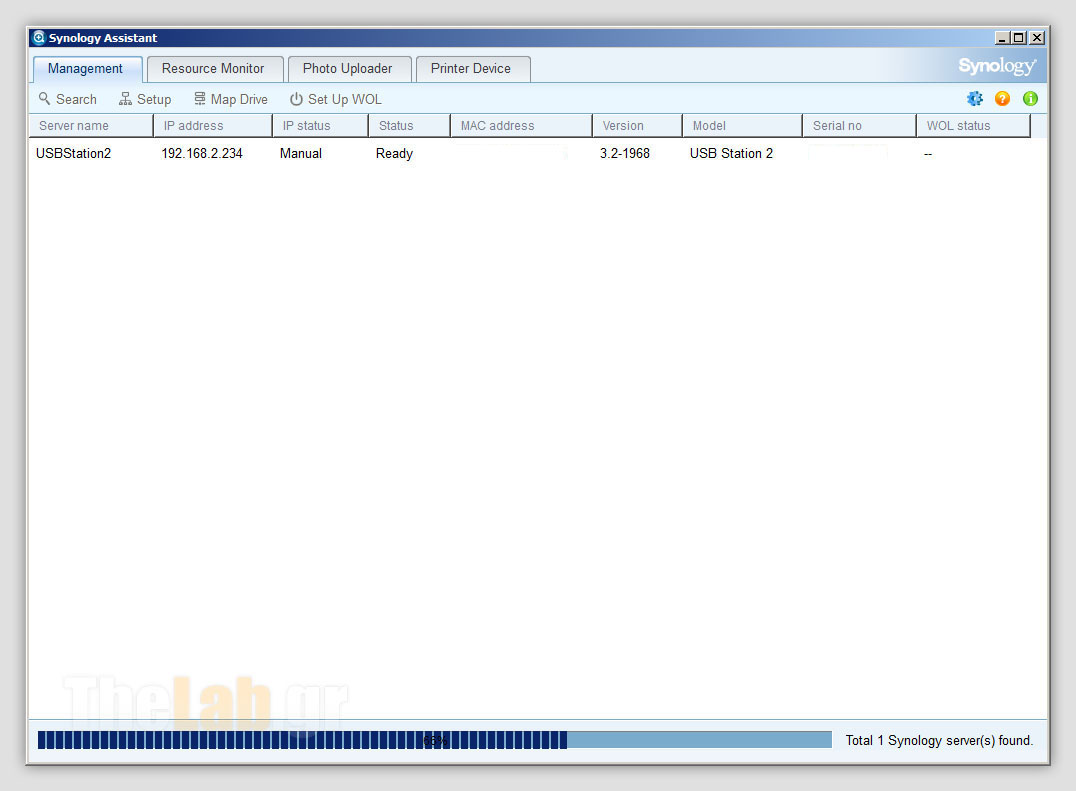The image size is (1076, 791).
Task: Open the Printer Device tab
Action: tap(473, 69)
